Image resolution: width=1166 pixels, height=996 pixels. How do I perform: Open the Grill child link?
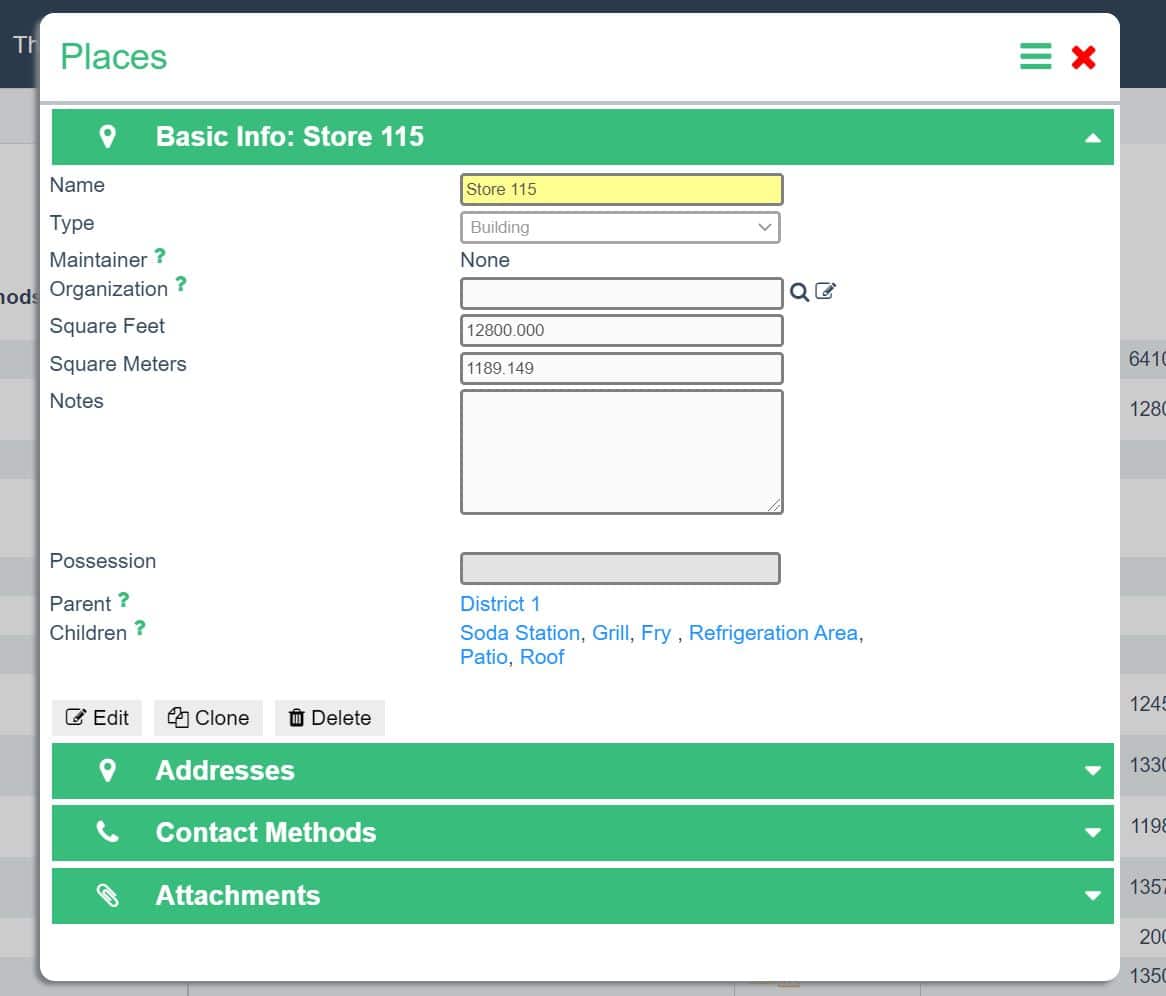[x=611, y=633]
